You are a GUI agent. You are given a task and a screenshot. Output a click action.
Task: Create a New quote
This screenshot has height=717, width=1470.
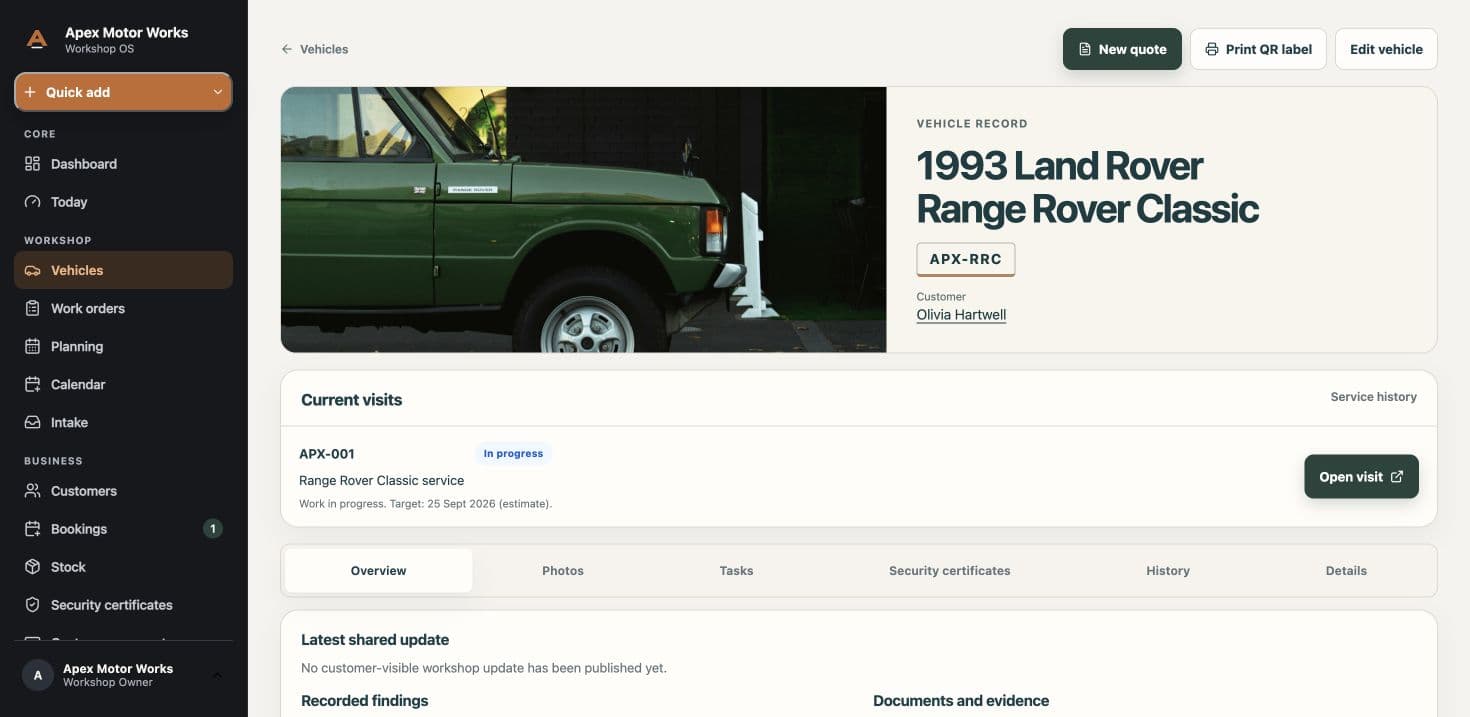click(x=1122, y=49)
